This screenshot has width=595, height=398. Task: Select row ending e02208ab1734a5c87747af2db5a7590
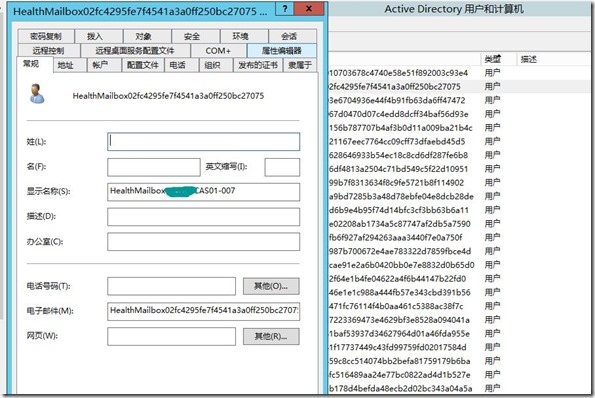click(x=459, y=224)
